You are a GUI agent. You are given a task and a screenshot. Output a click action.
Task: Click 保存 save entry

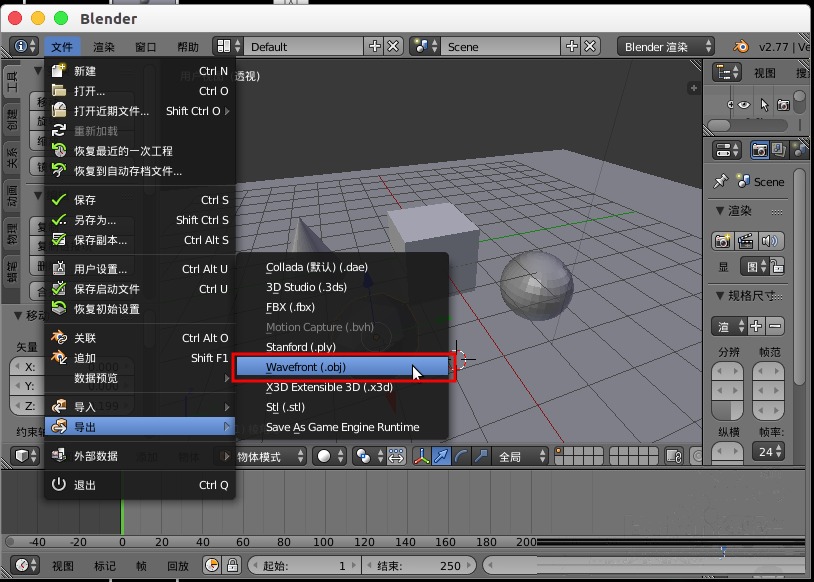[140, 200]
